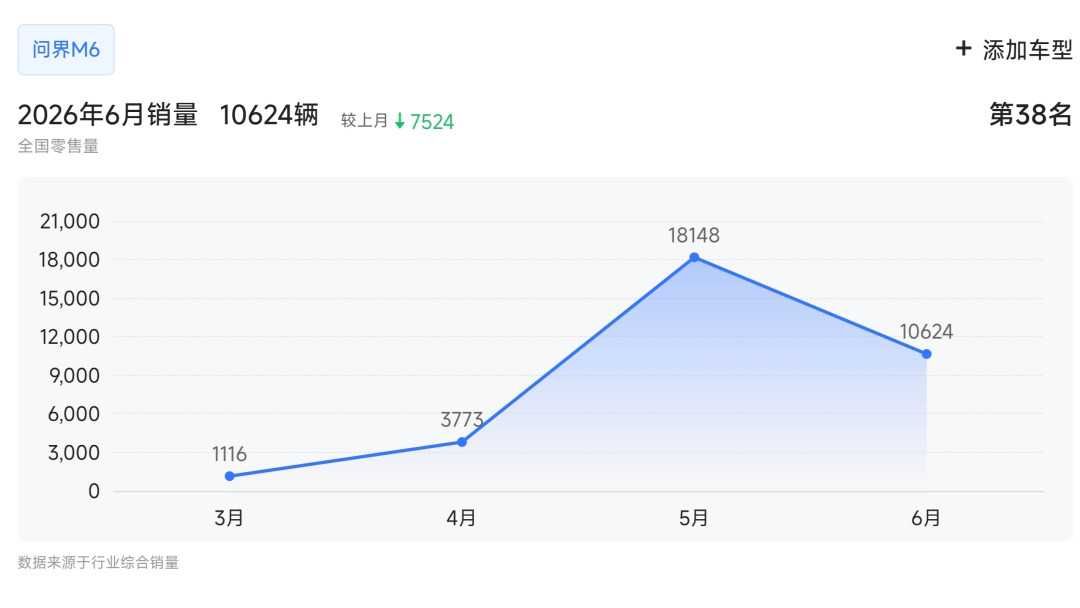Click the 6月 axis label
This screenshot has height=608, width=1080.
(926, 518)
